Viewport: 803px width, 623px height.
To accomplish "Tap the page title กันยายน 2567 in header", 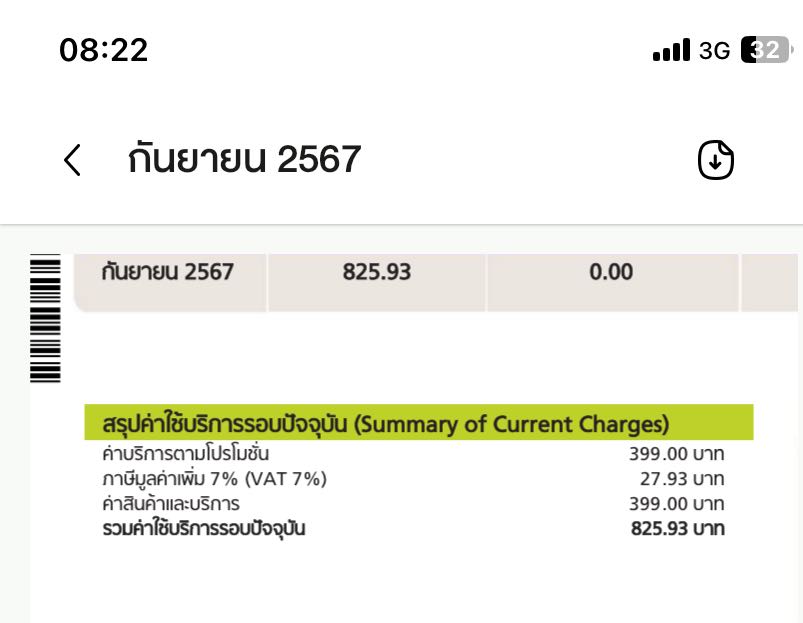I will click(x=244, y=160).
